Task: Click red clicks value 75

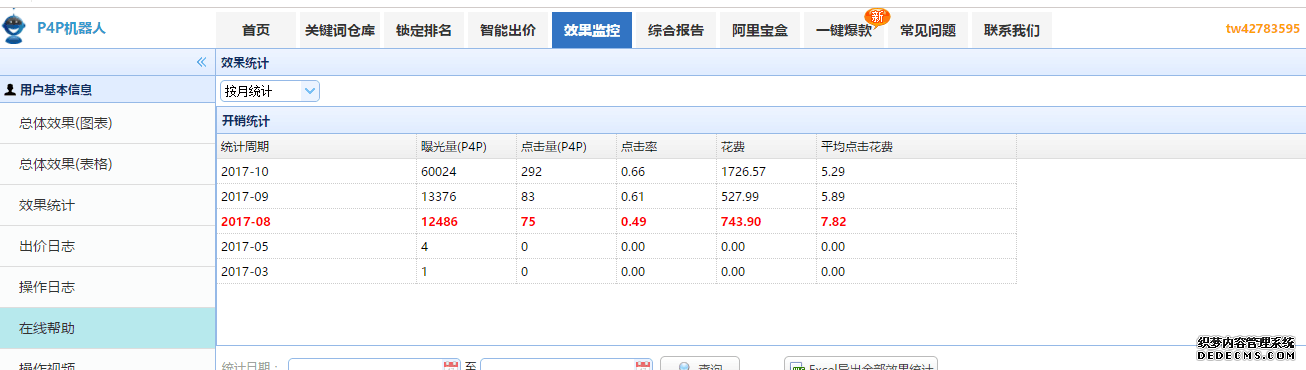Action: 528,222
